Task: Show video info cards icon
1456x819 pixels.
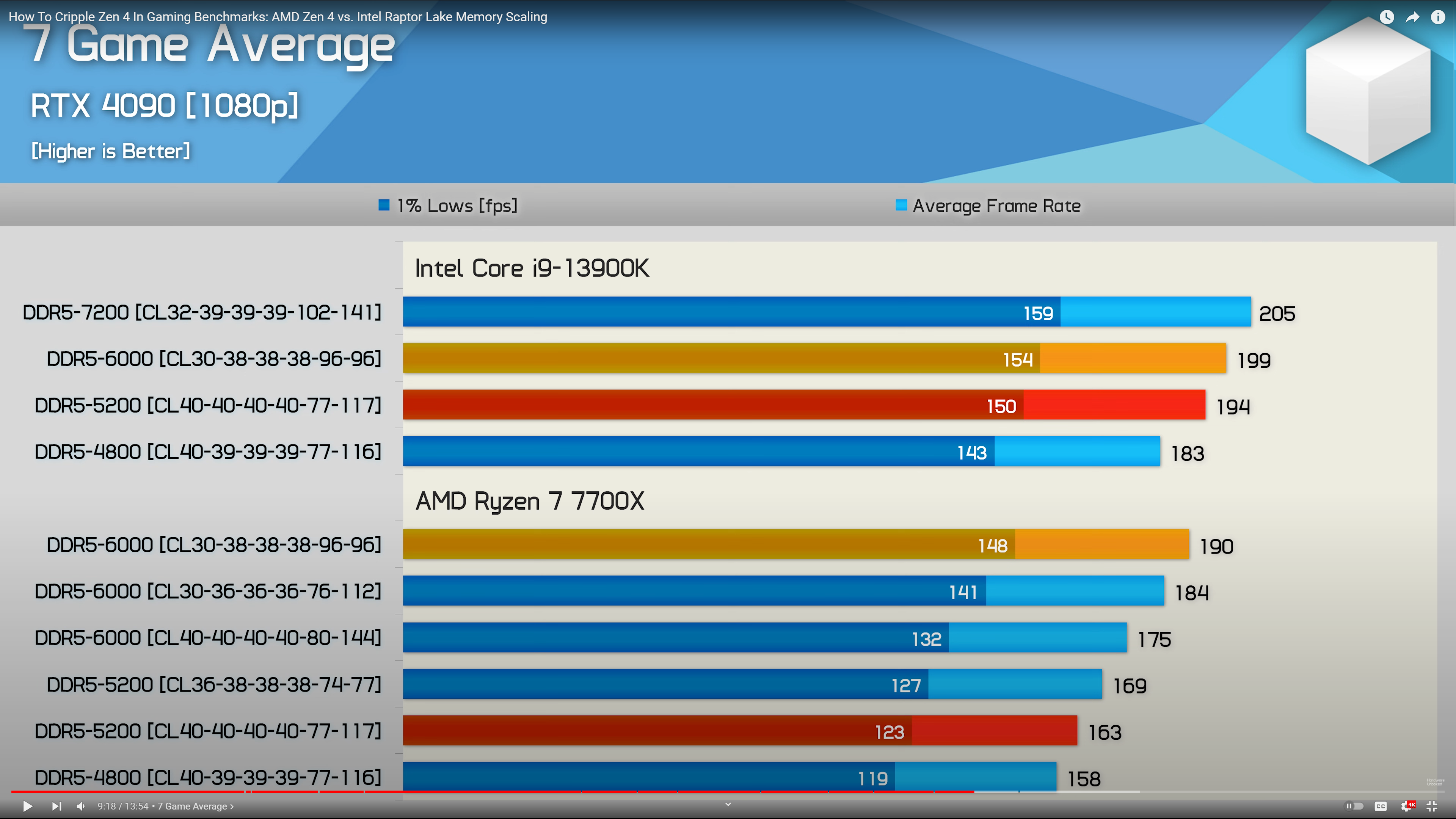Action: pos(1437,17)
